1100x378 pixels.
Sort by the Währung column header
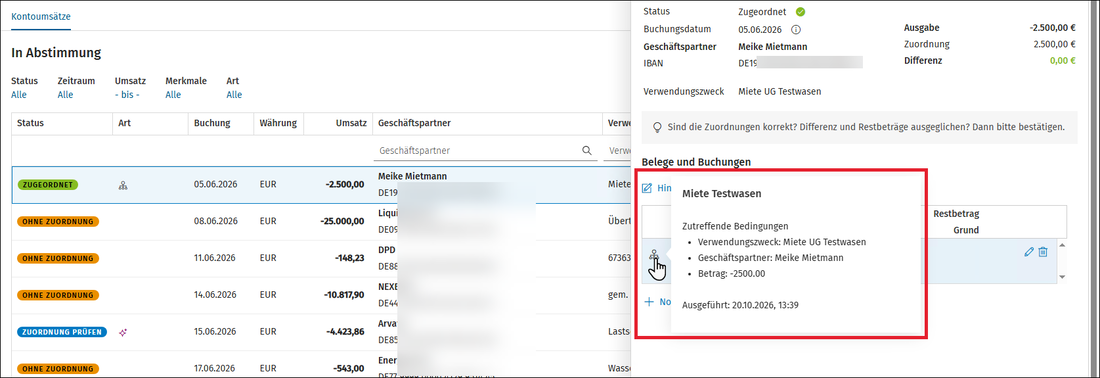[x=278, y=123]
